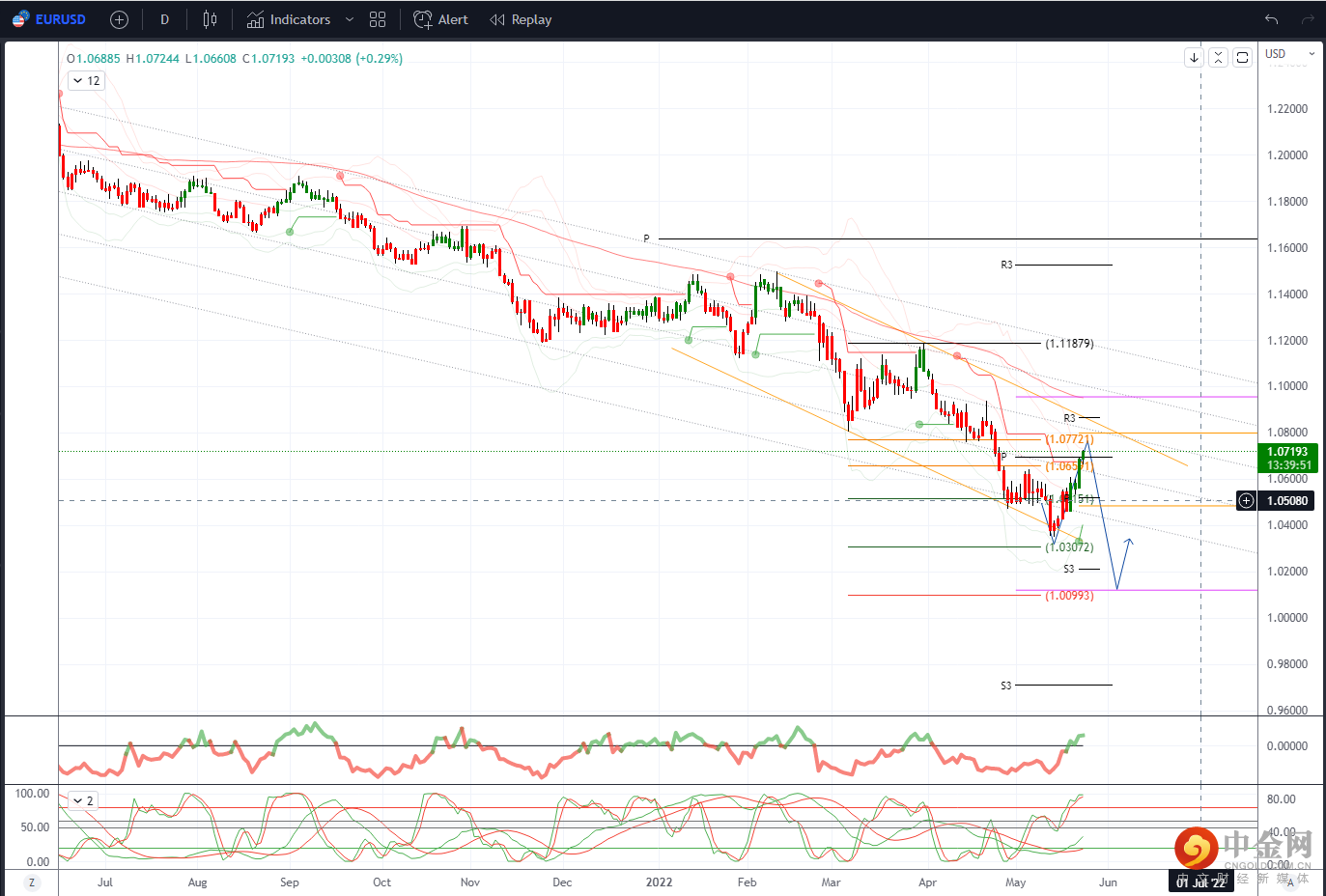1326x896 pixels.
Task: Click the 1.14000 price axis label
Action: pyautogui.click(x=1287, y=294)
